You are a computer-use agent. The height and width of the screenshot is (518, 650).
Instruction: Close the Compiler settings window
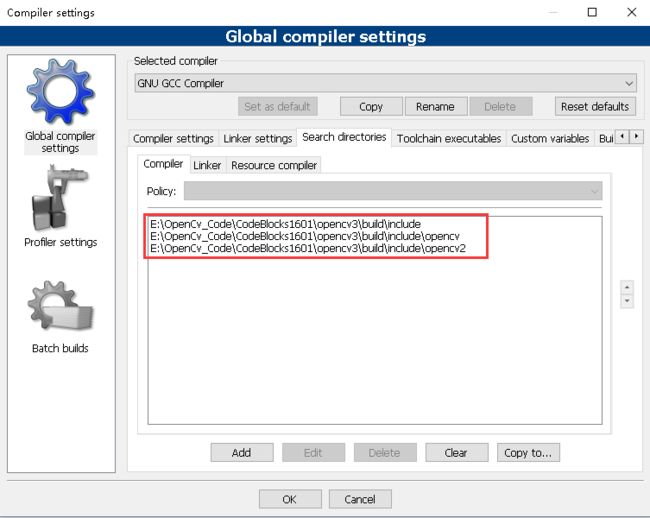point(631,12)
